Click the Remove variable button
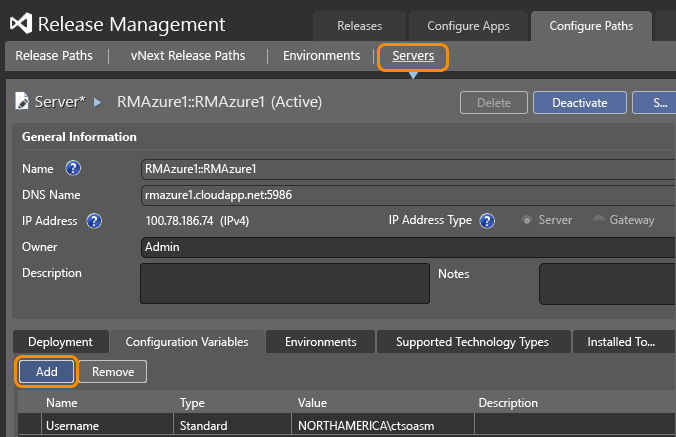Screen dimensions: 676x437 coord(113,371)
